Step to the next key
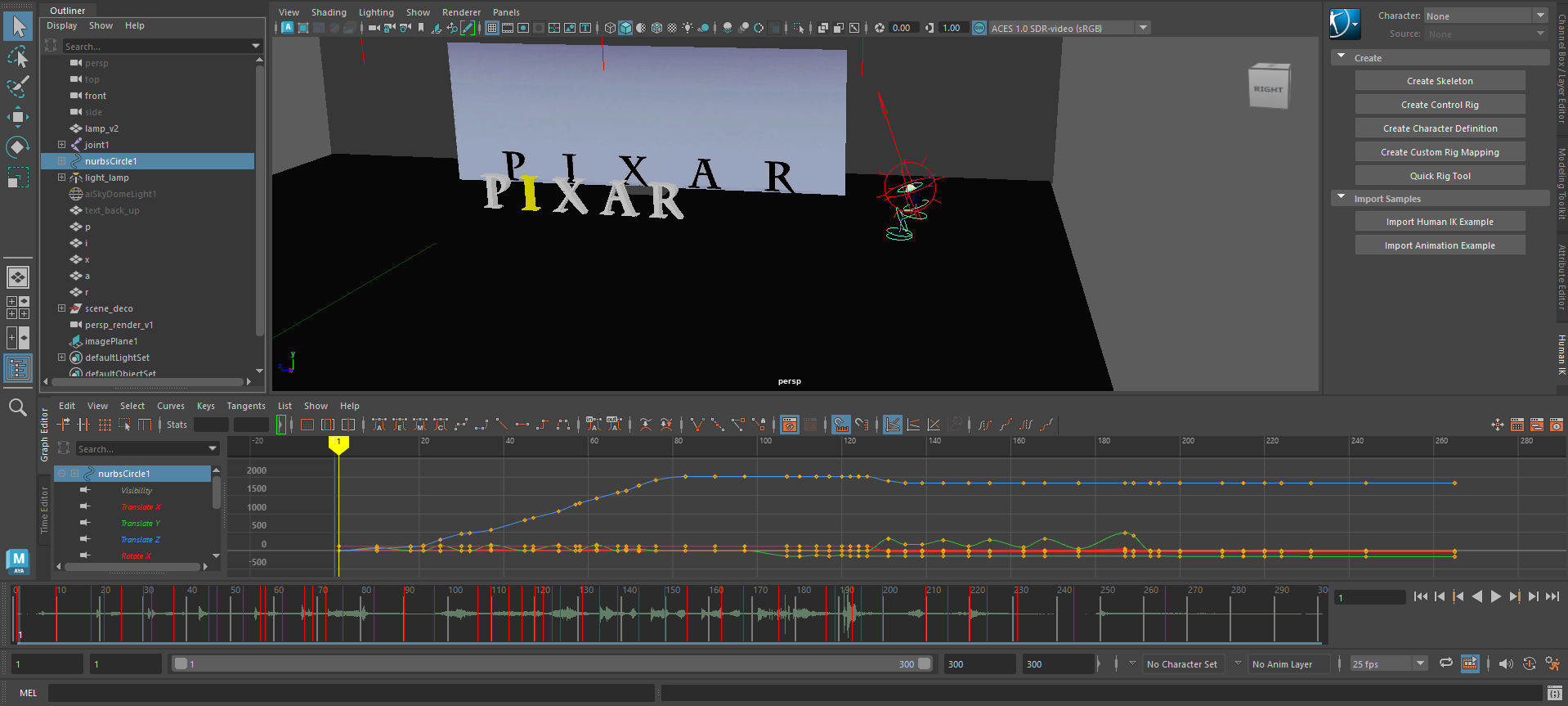The height and width of the screenshot is (706, 1568). [1514, 596]
